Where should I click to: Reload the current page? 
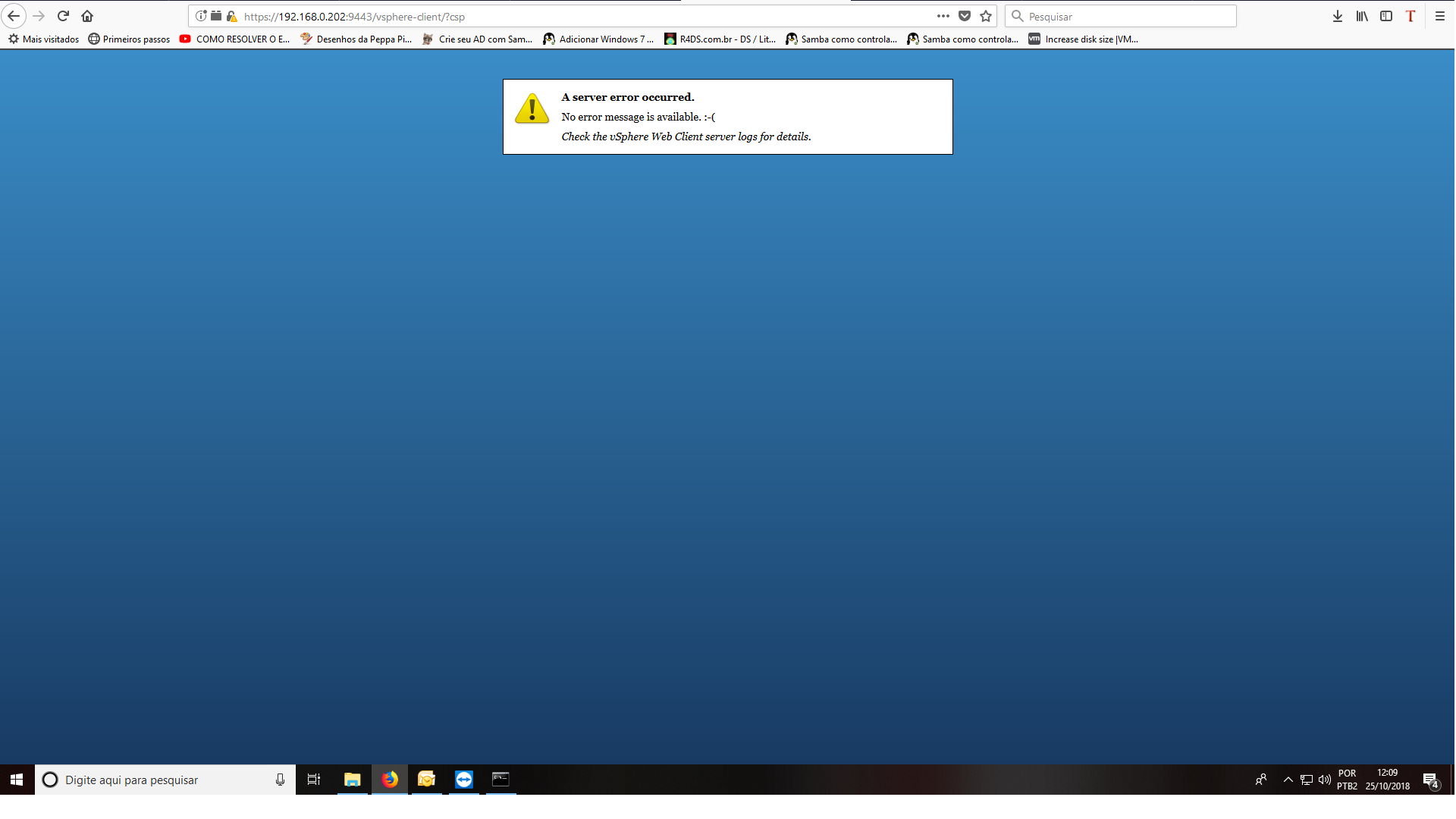tap(64, 16)
